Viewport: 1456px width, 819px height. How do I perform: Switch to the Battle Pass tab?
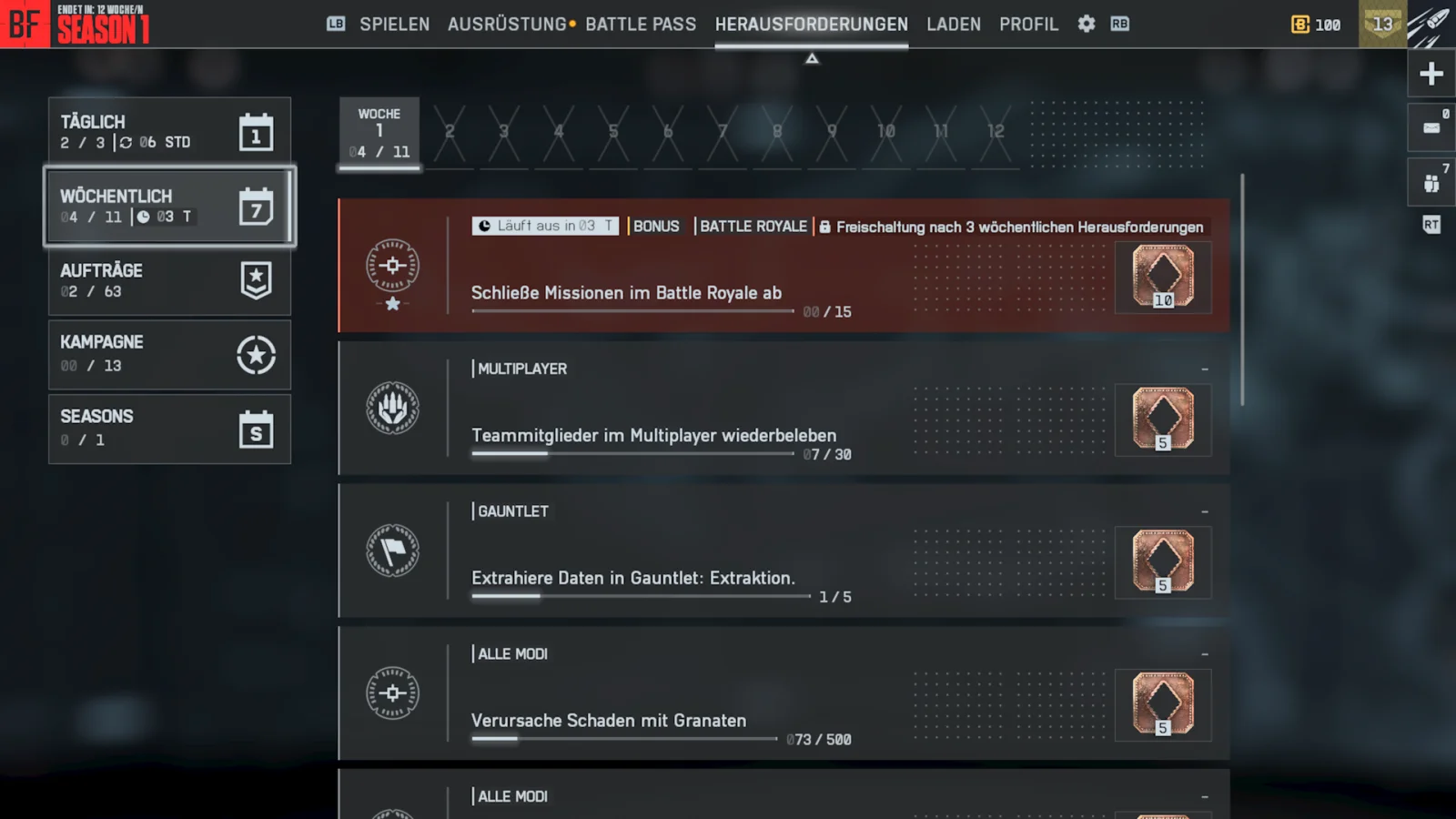pos(641,25)
